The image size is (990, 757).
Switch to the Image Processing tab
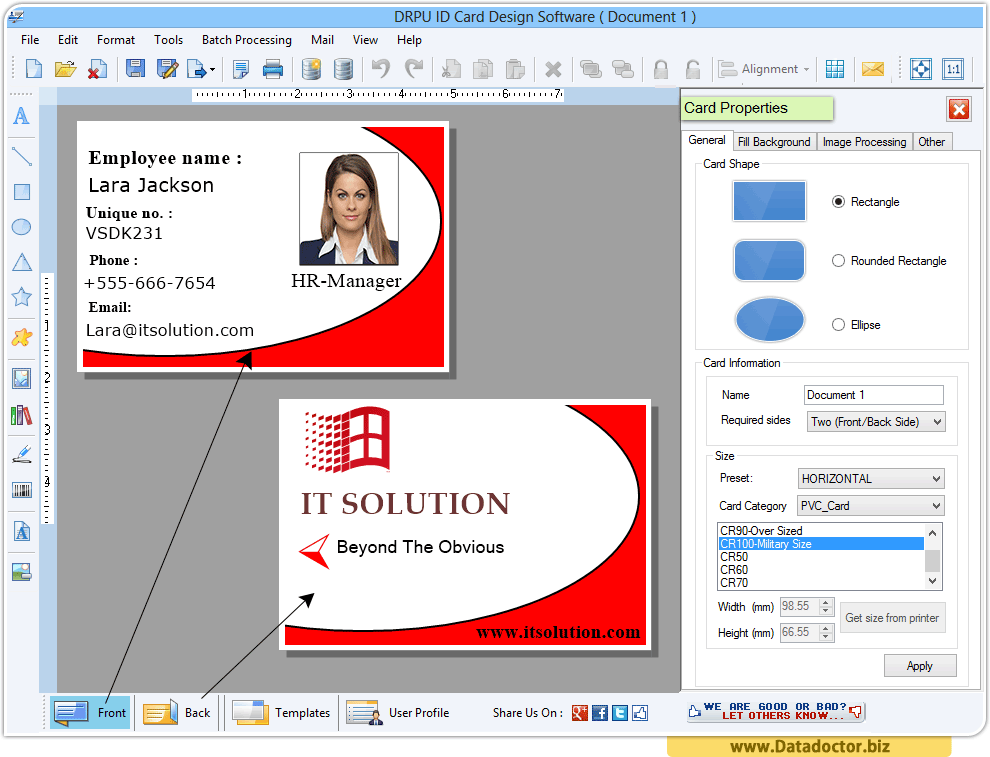coord(864,142)
